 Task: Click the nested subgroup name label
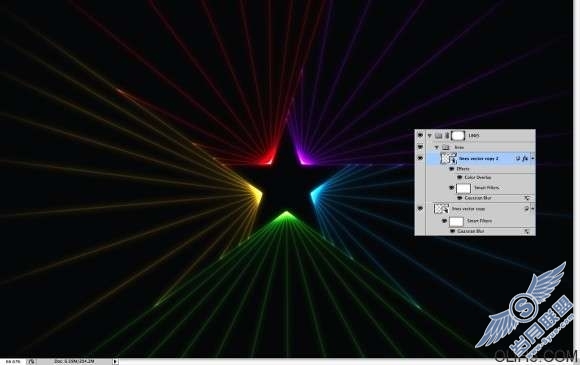459,147
